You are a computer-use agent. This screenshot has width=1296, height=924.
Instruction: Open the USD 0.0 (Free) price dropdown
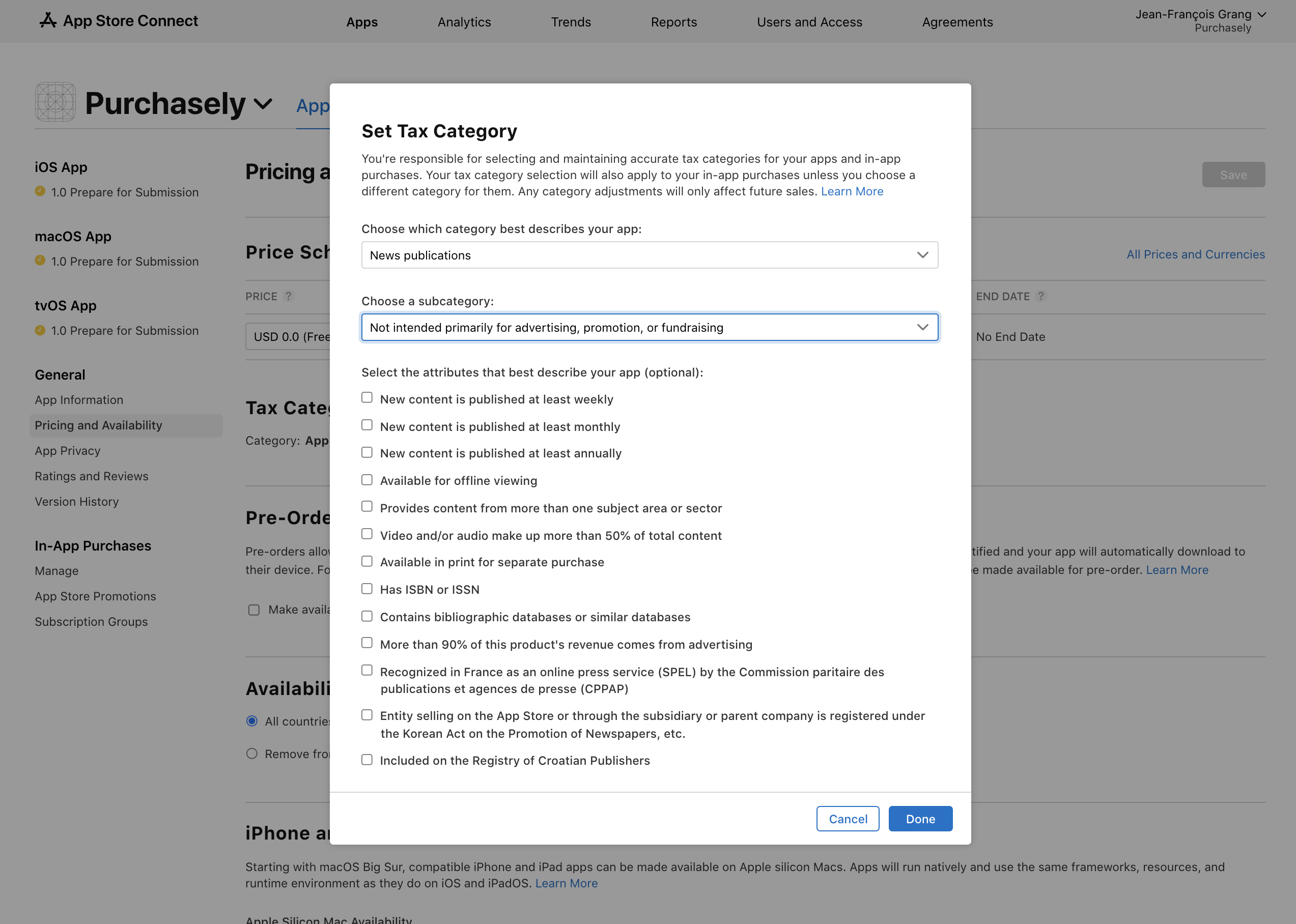click(288, 336)
